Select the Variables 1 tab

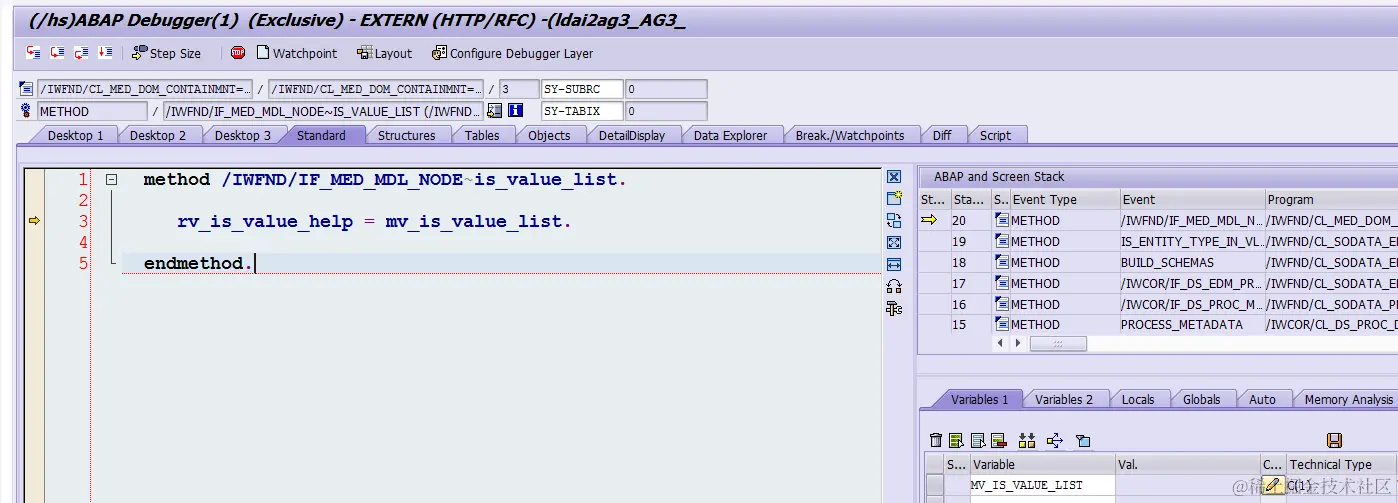[979, 399]
